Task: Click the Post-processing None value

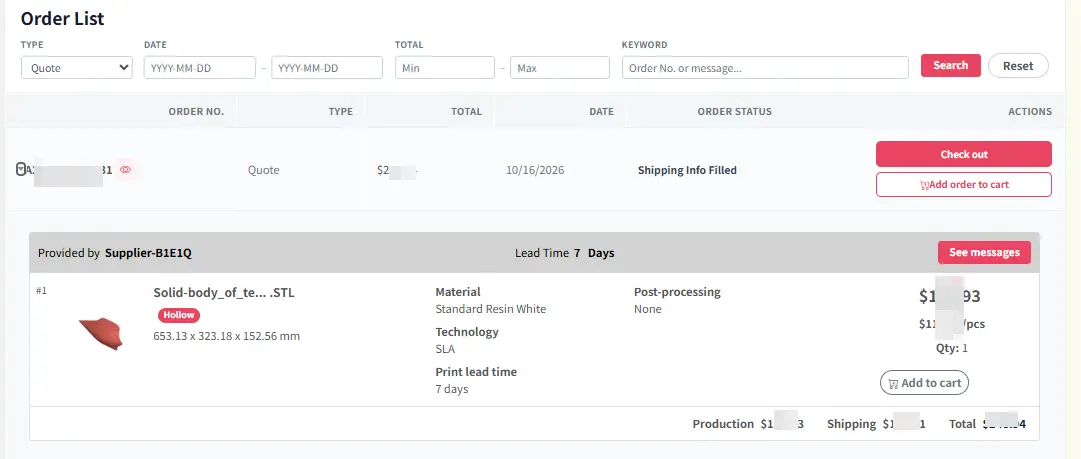Action: (x=648, y=309)
